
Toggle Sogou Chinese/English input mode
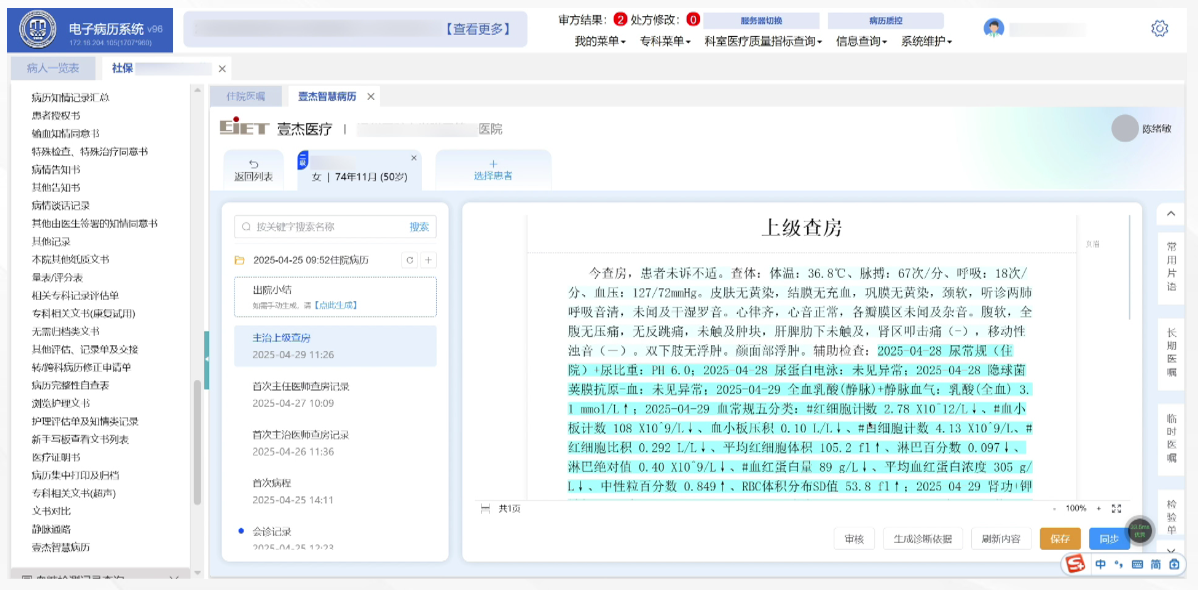pyautogui.click(x=1100, y=565)
